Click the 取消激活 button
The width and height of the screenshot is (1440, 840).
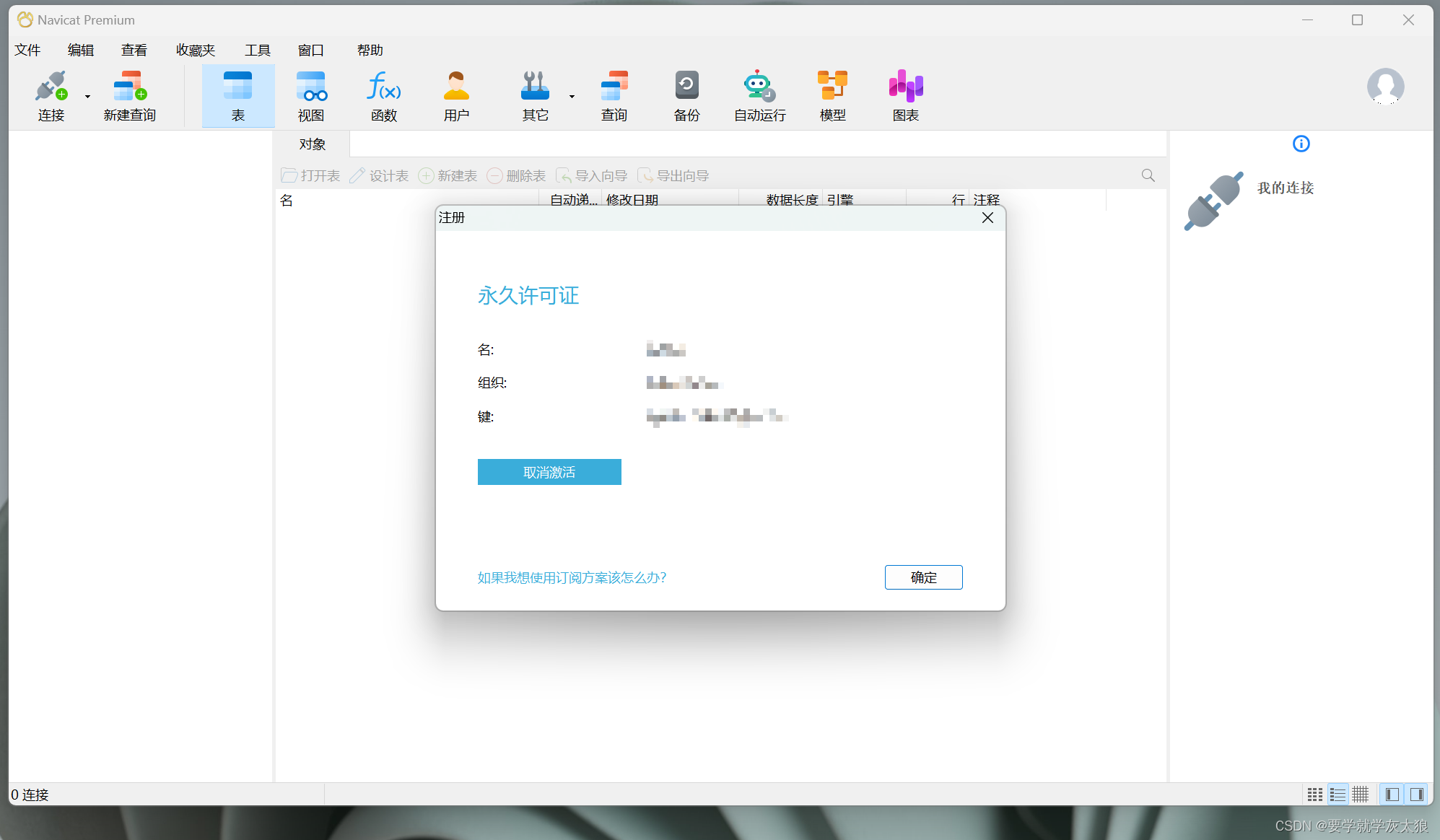tap(549, 472)
